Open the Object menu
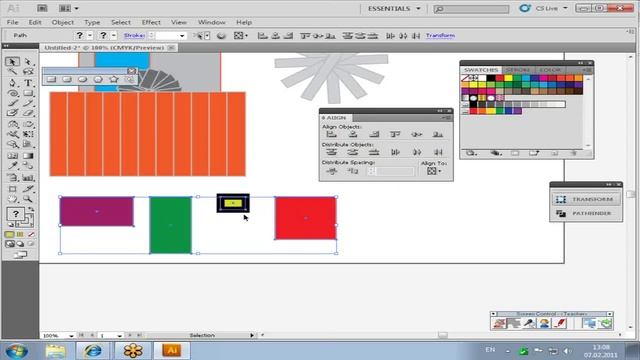 tap(62, 22)
